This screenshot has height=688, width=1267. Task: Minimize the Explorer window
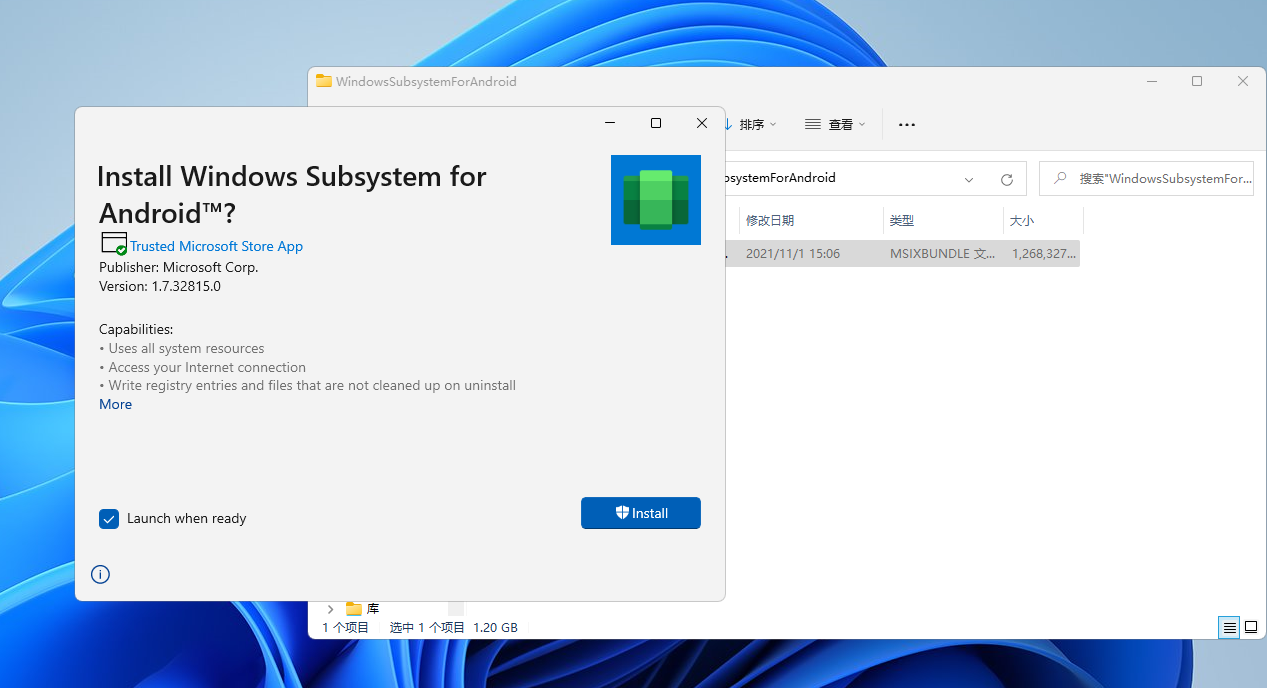coord(1152,82)
